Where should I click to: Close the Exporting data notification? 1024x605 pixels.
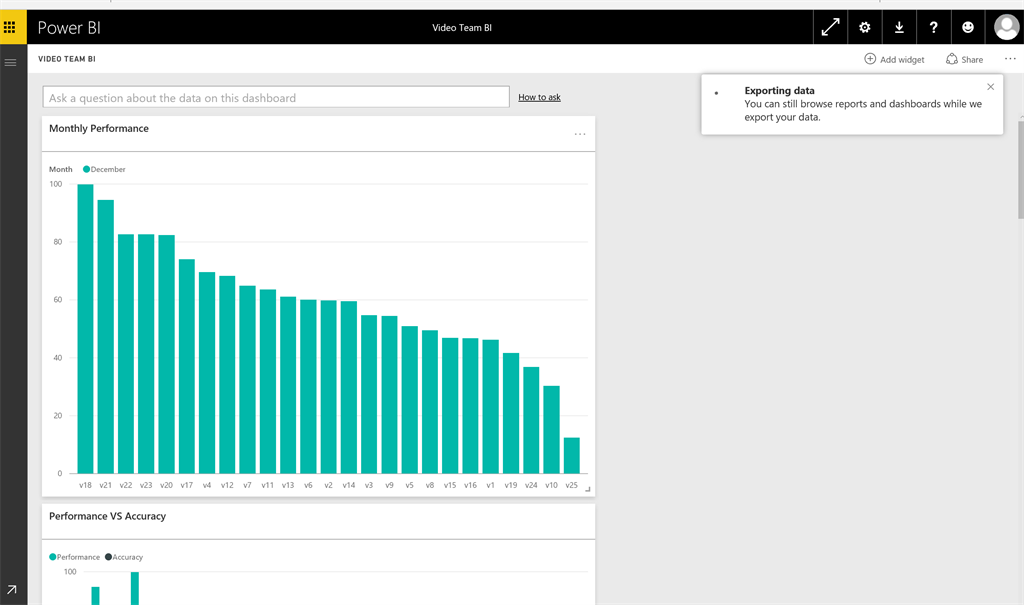(x=991, y=87)
